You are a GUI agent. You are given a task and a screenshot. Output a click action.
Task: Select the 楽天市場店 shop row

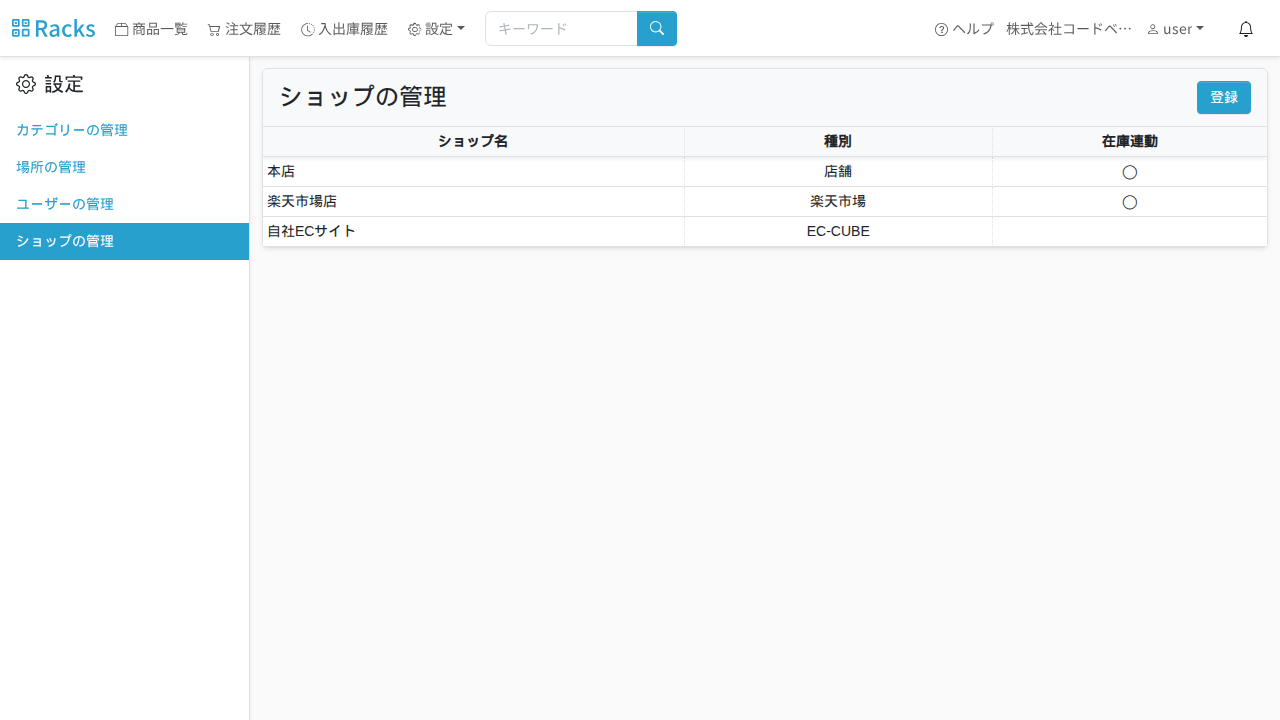[x=765, y=202]
